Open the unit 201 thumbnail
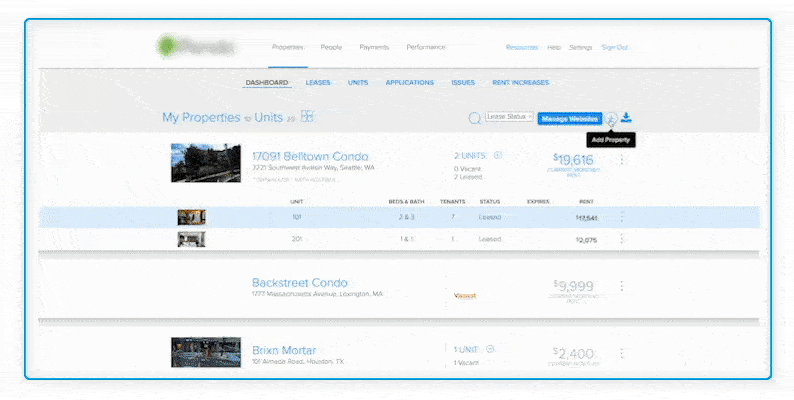This screenshot has width=794, height=400. [x=191, y=239]
